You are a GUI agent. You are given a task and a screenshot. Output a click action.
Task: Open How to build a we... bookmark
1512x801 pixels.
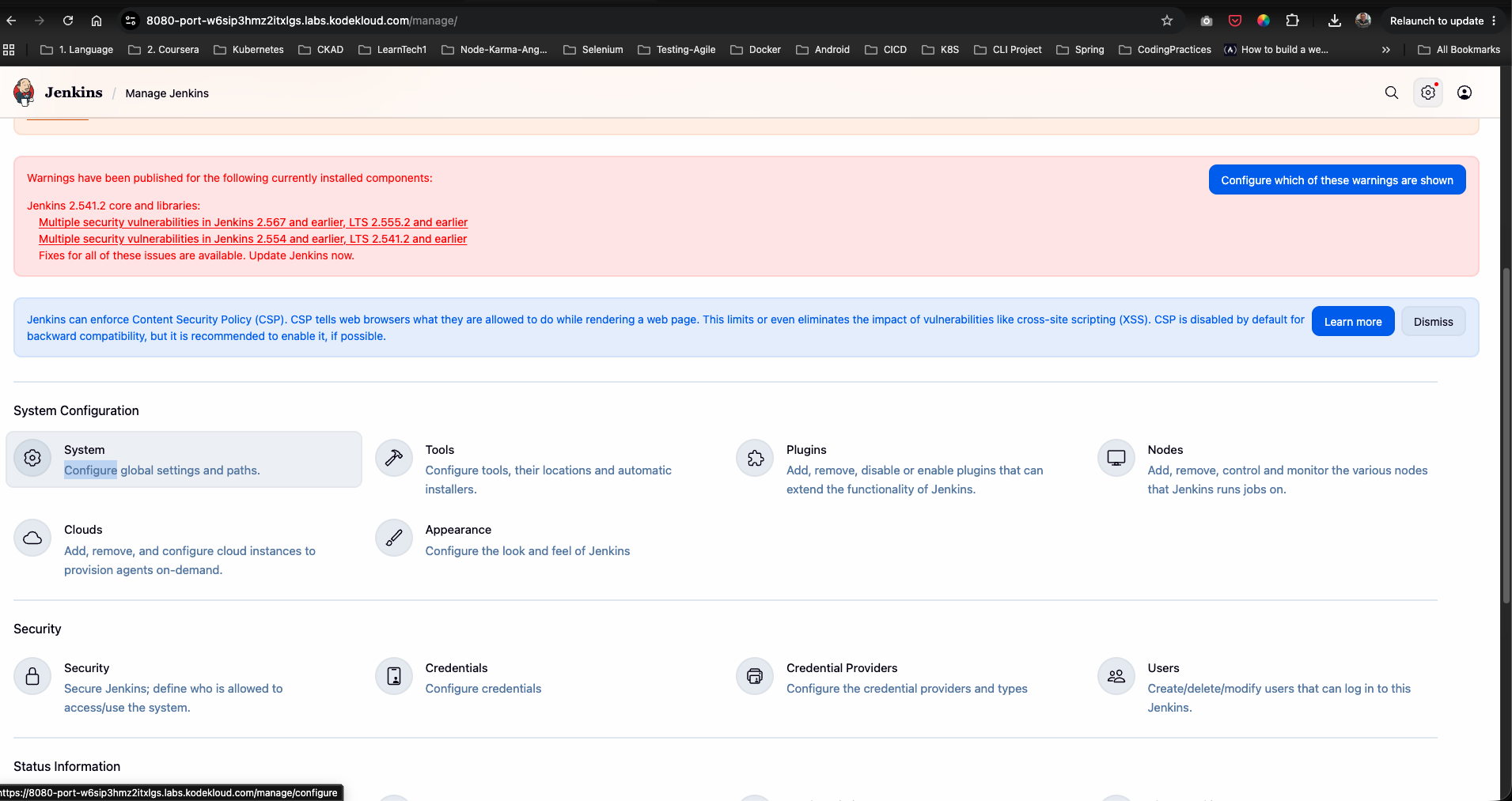[1276, 49]
